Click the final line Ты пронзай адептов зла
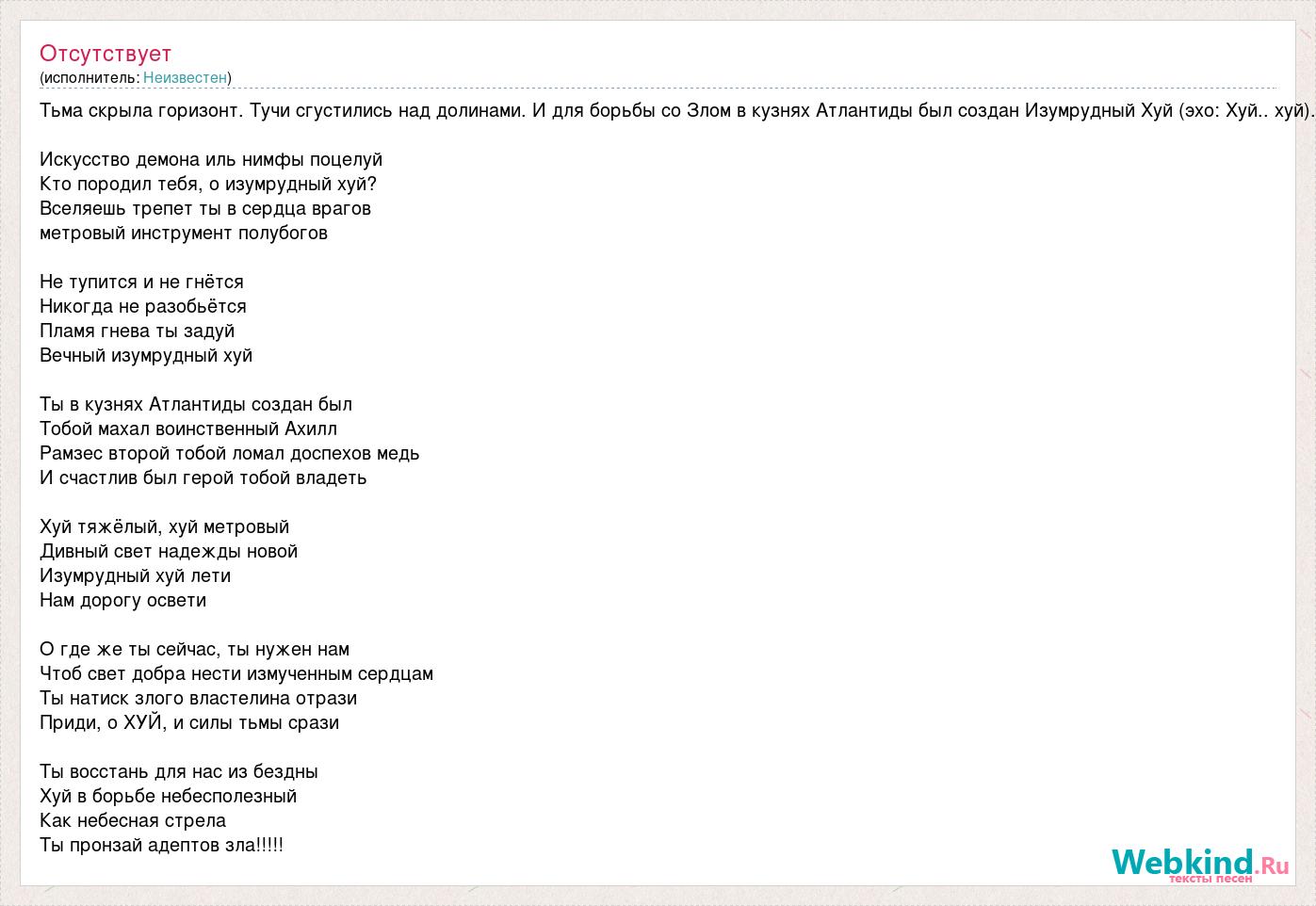The height and width of the screenshot is (906, 1316). click(x=161, y=845)
